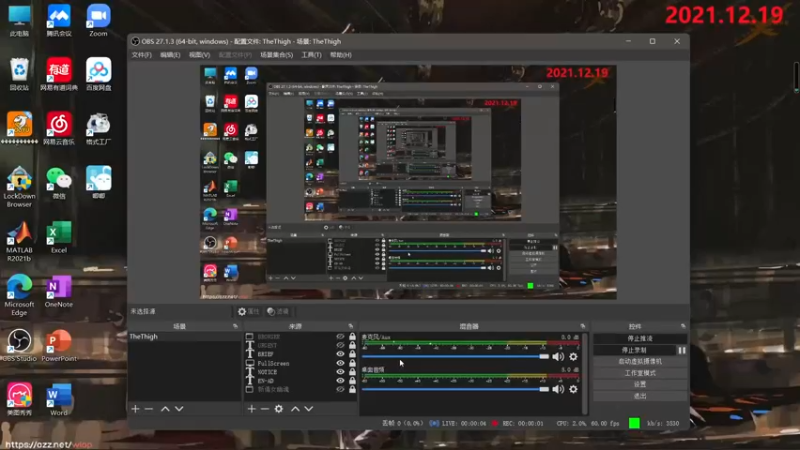The image size is (800, 450).
Task: Pop out the Audio Mixer (混音器) dock
Action: [x=583, y=326]
